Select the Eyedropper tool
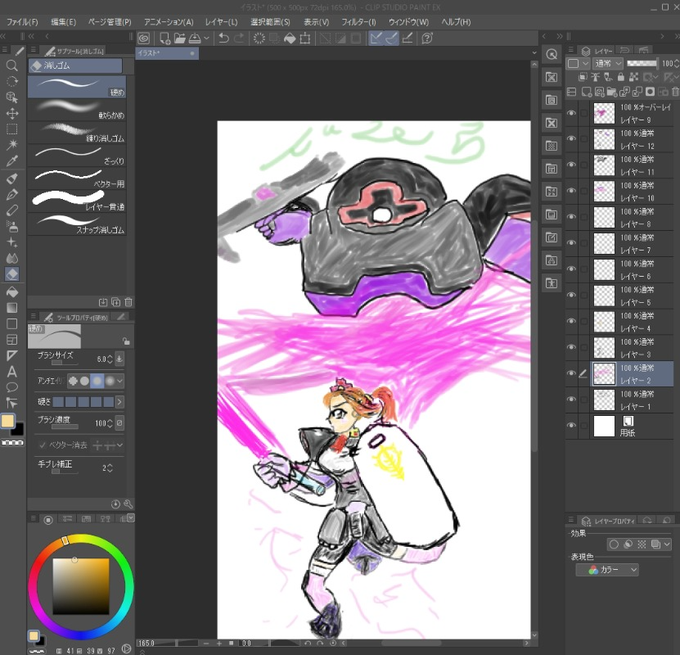680x655 pixels. pos(12,161)
